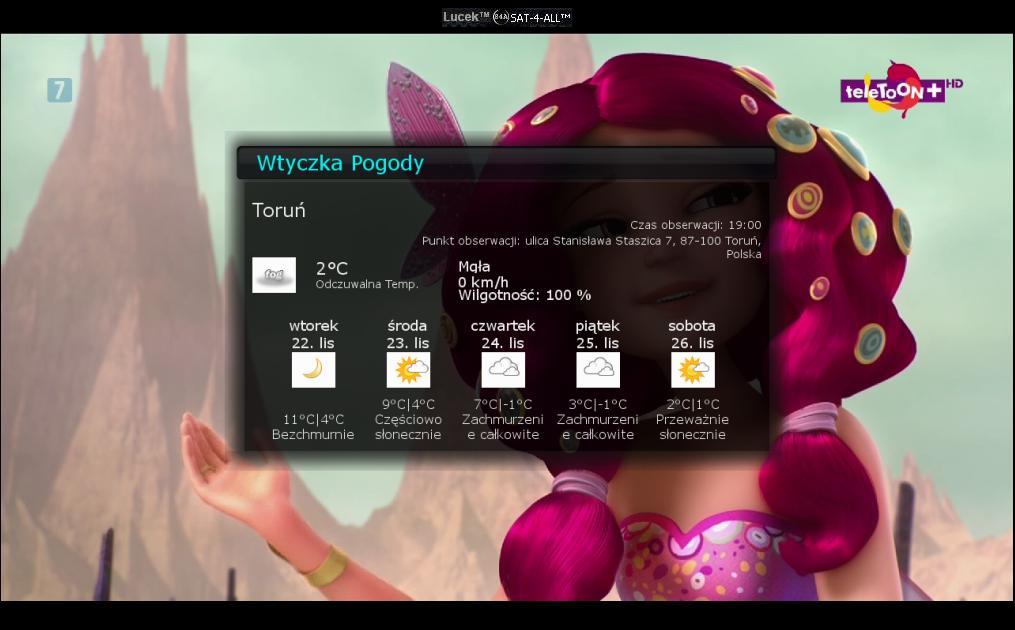1015x630 pixels.
Task: Select the cloudy icon for czwartek
Action: [x=503, y=370]
